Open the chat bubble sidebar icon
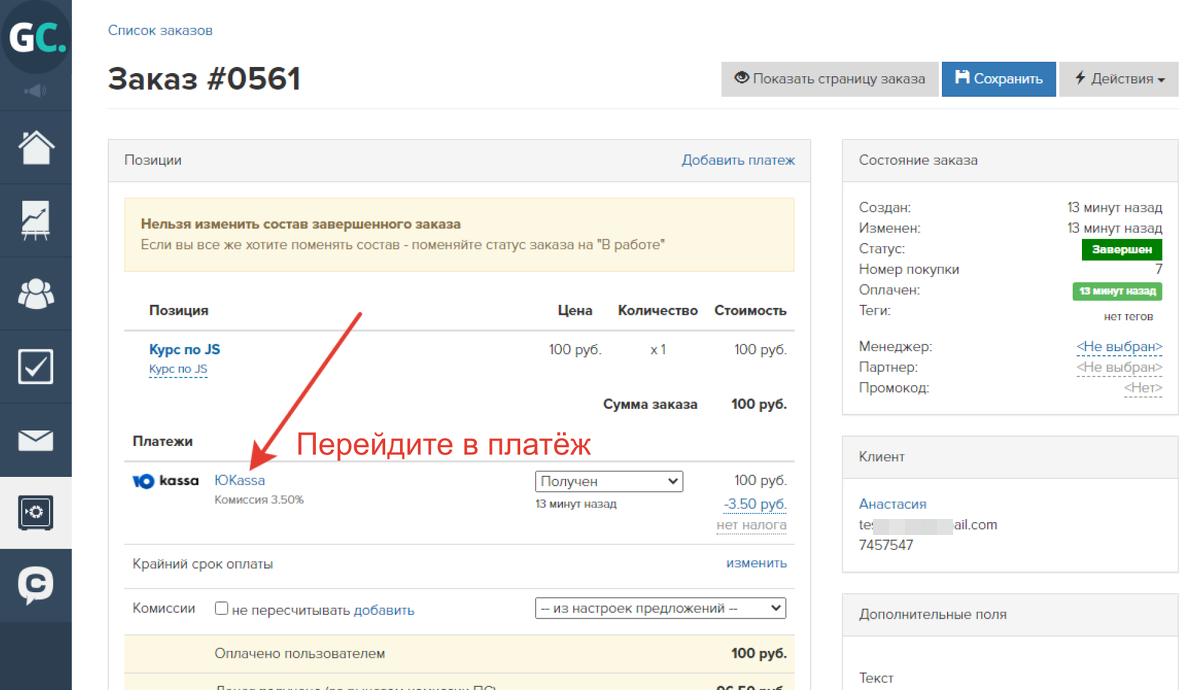The height and width of the screenshot is (690, 1199). pos(36,586)
